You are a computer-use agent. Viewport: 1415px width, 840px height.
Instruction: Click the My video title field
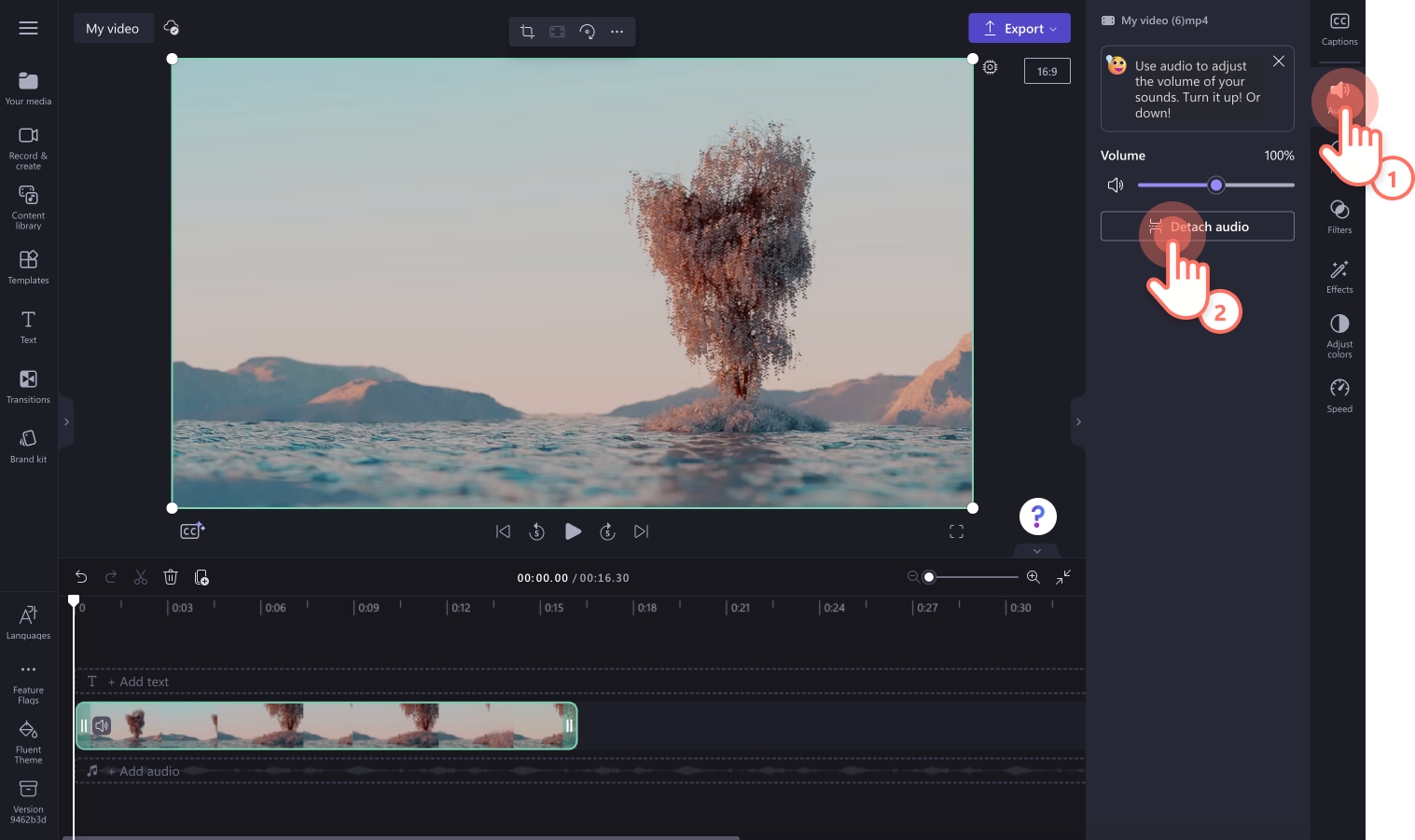pos(113,28)
